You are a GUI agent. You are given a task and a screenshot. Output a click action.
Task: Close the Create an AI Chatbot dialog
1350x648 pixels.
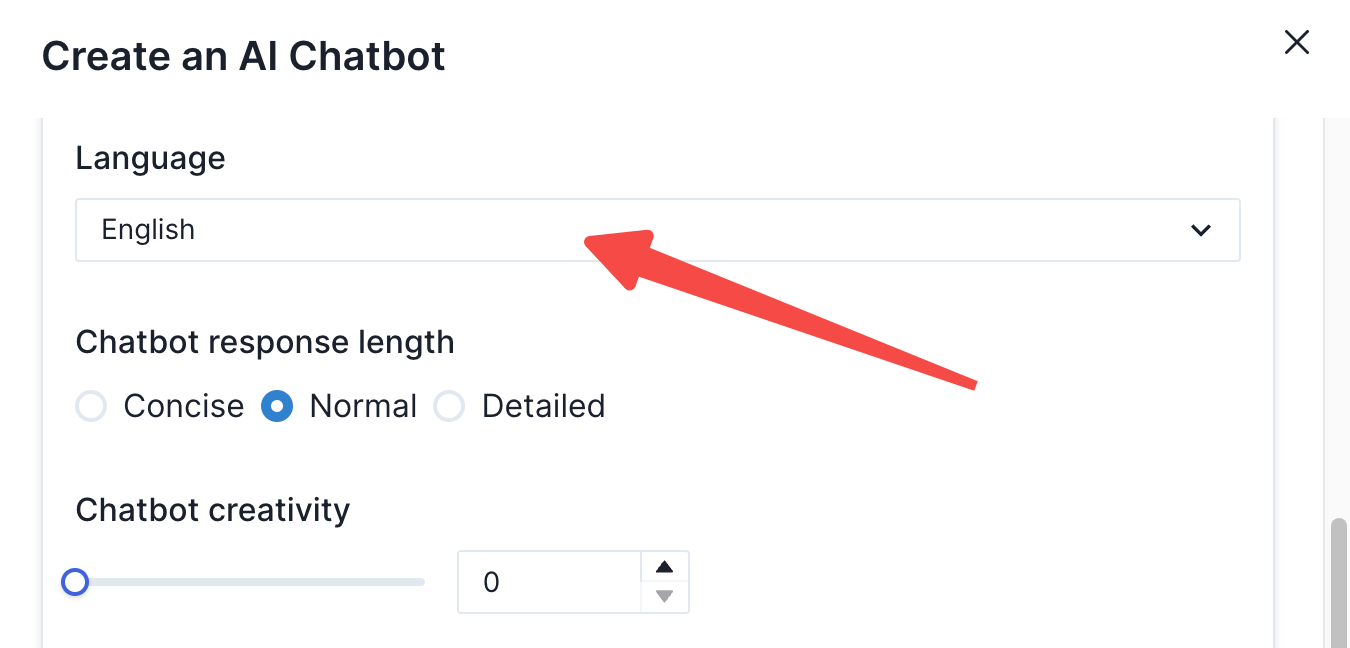(x=1296, y=42)
